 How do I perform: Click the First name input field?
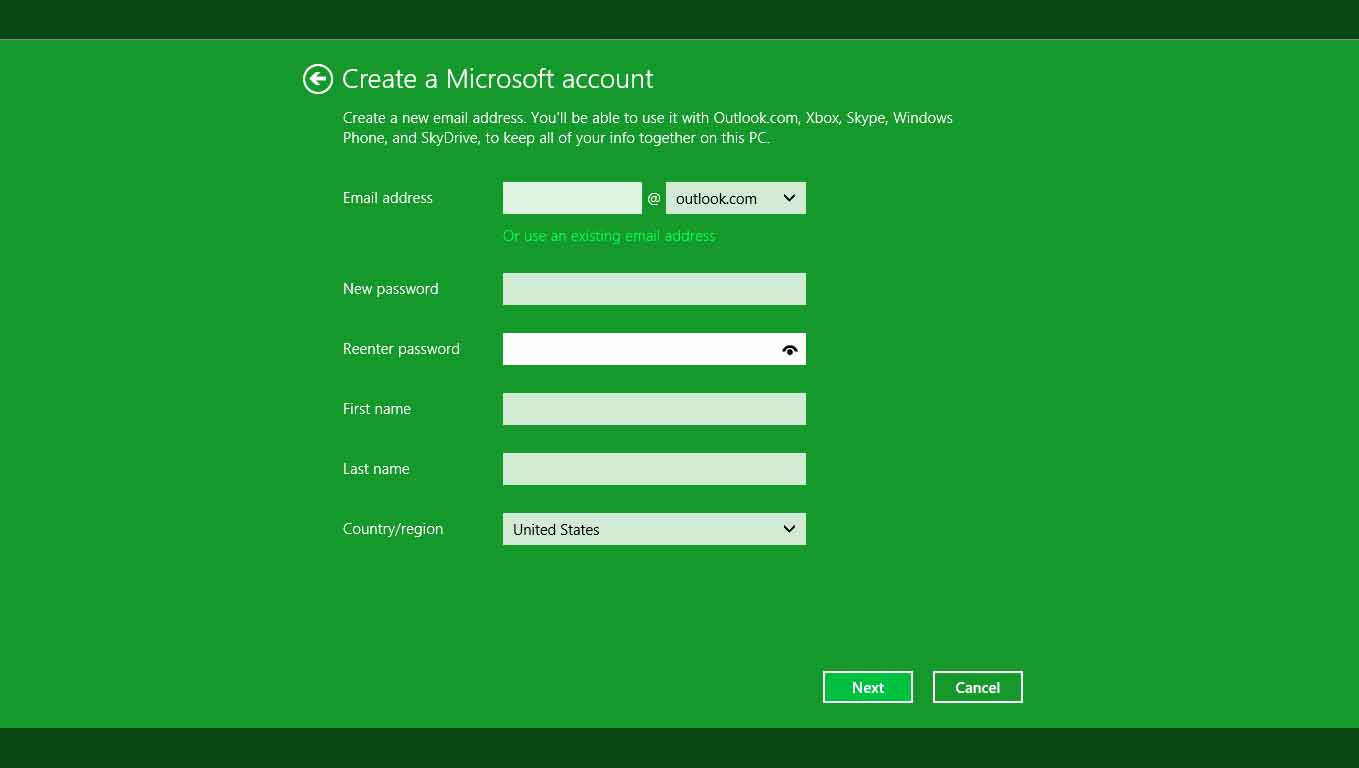[654, 409]
